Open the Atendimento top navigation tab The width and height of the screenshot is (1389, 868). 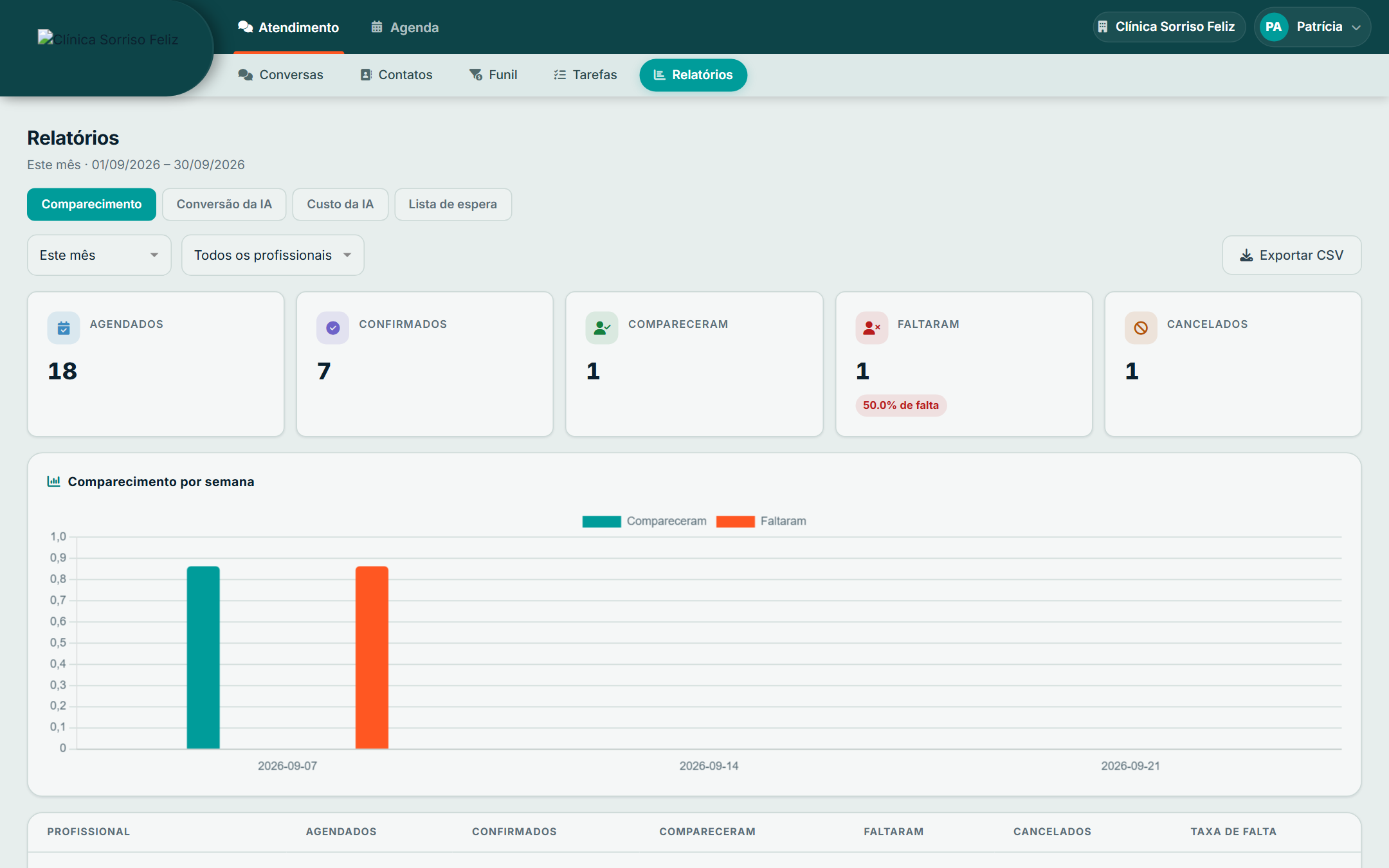coord(289,28)
